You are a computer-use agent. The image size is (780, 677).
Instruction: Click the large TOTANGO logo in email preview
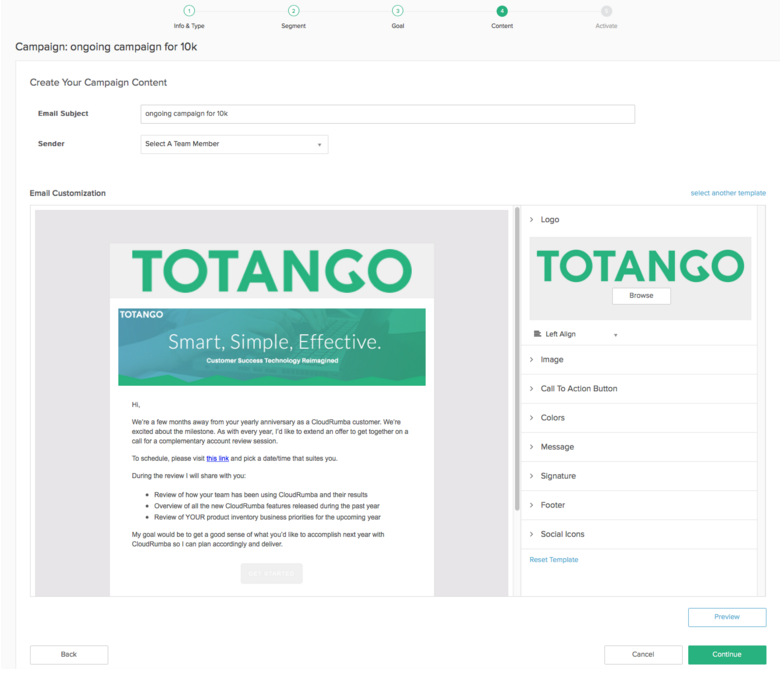pos(272,271)
